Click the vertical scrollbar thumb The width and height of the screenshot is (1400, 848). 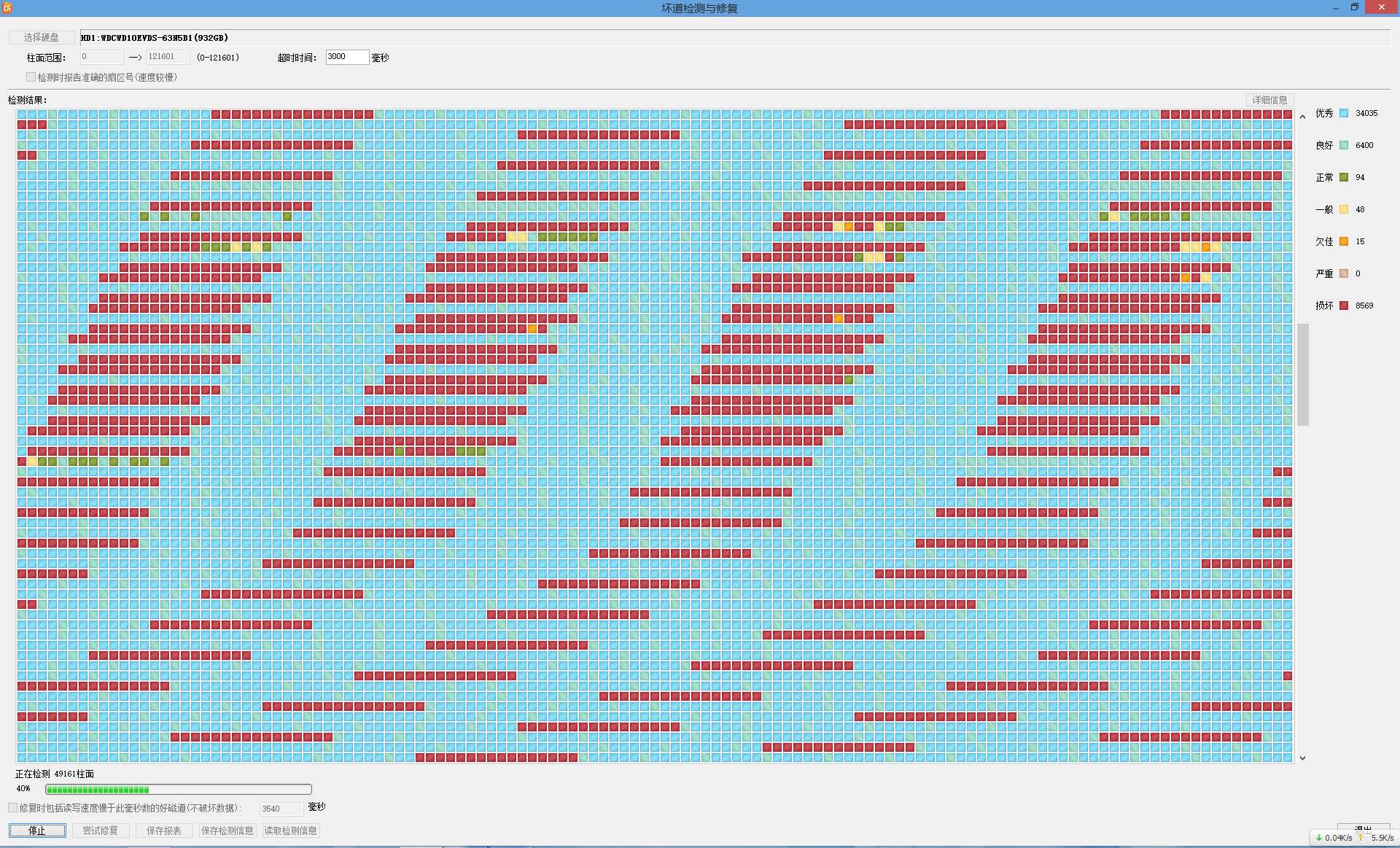point(1303,374)
